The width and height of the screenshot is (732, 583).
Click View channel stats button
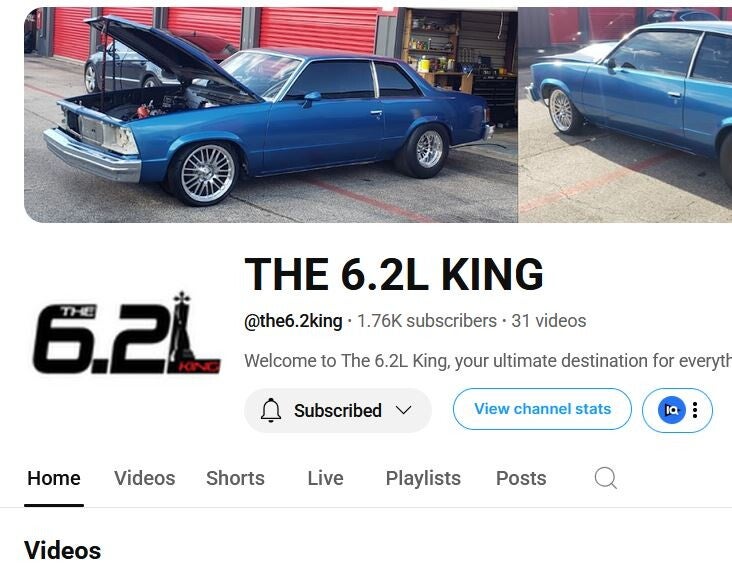tap(542, 409)
